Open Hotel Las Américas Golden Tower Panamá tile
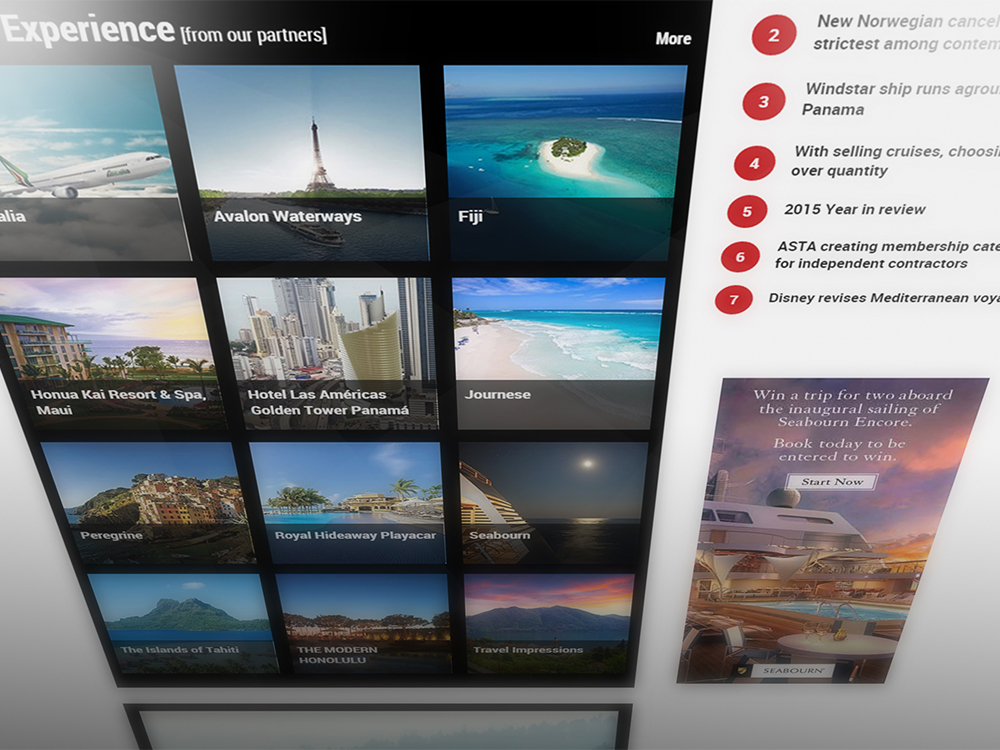The image size is (1000, 750). 328,353
